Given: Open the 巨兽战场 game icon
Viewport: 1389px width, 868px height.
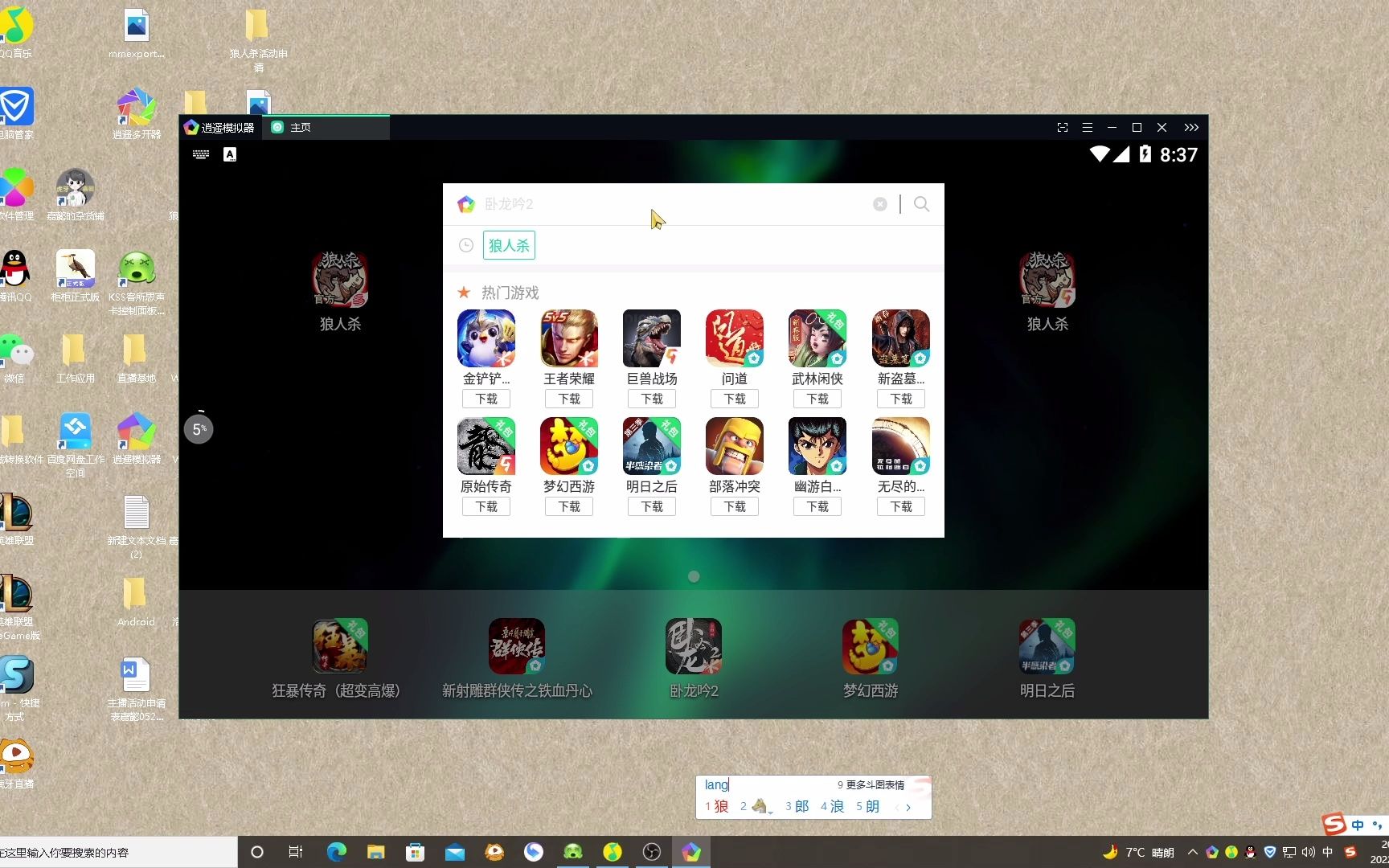Looking at the screenshot, I should [x=652, y=338].
